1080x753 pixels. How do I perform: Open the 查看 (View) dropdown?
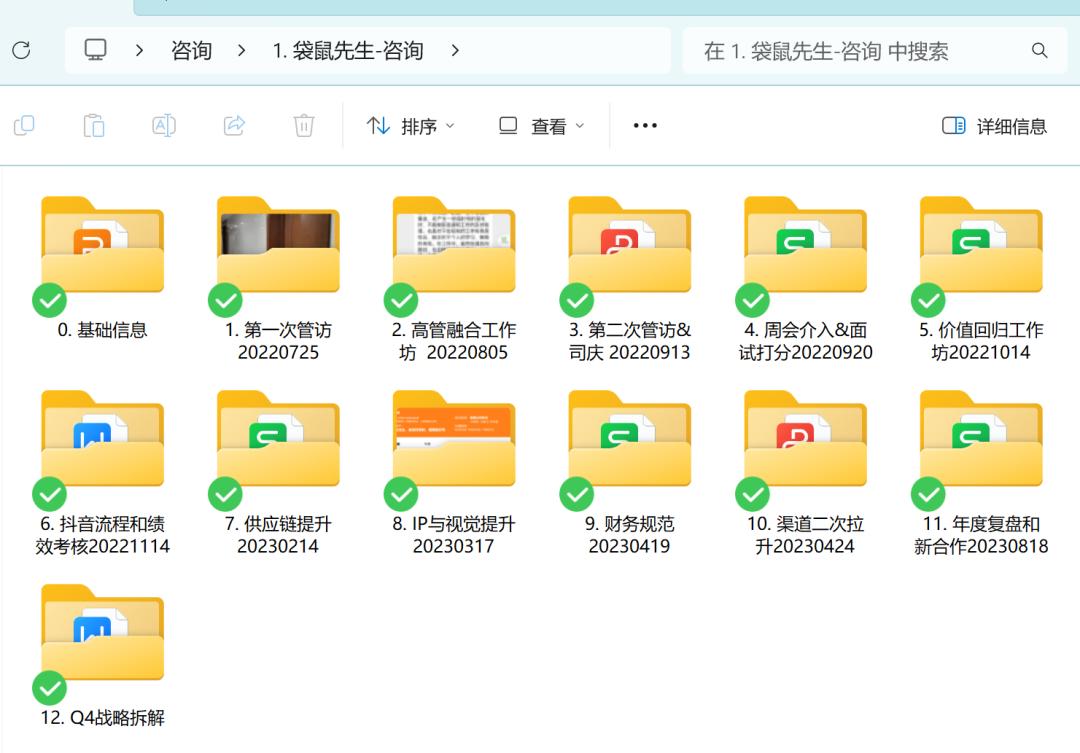540,125
